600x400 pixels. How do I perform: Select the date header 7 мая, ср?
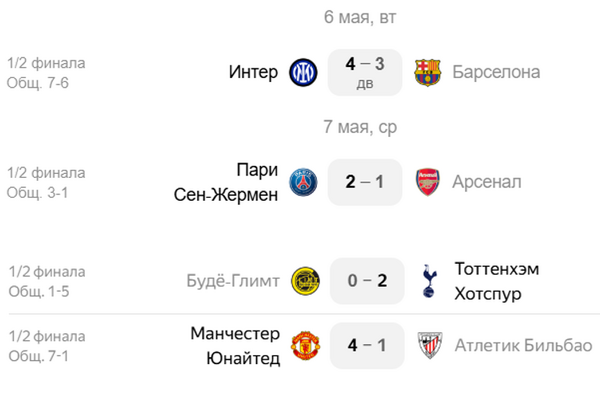[360, 127]
